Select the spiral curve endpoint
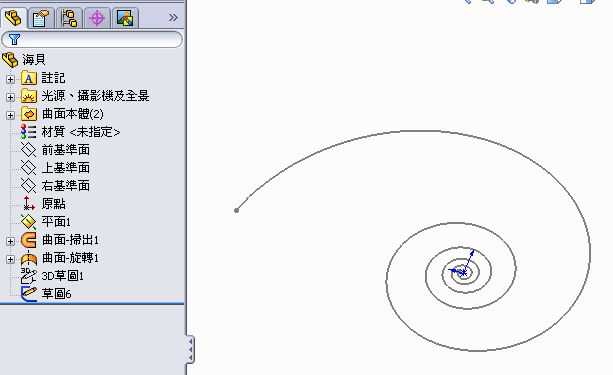The image size is (613, 375). pyautogui.click(x=236, y=210)
